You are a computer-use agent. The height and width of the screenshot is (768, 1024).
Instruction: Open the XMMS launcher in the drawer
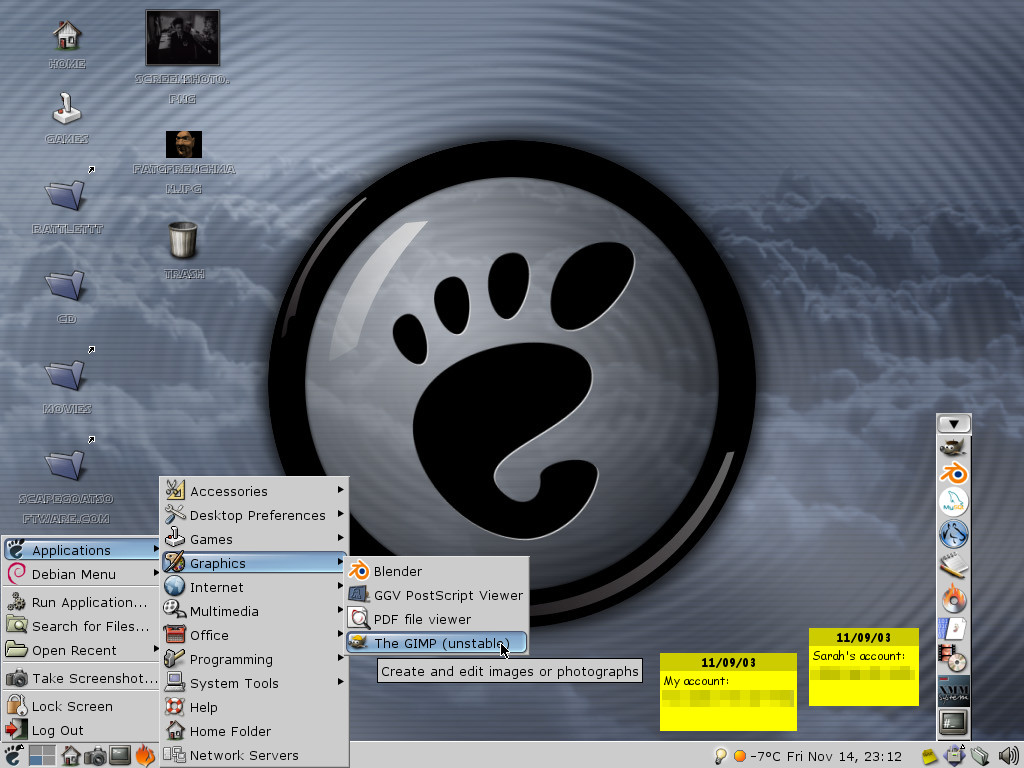coord(953,691)
